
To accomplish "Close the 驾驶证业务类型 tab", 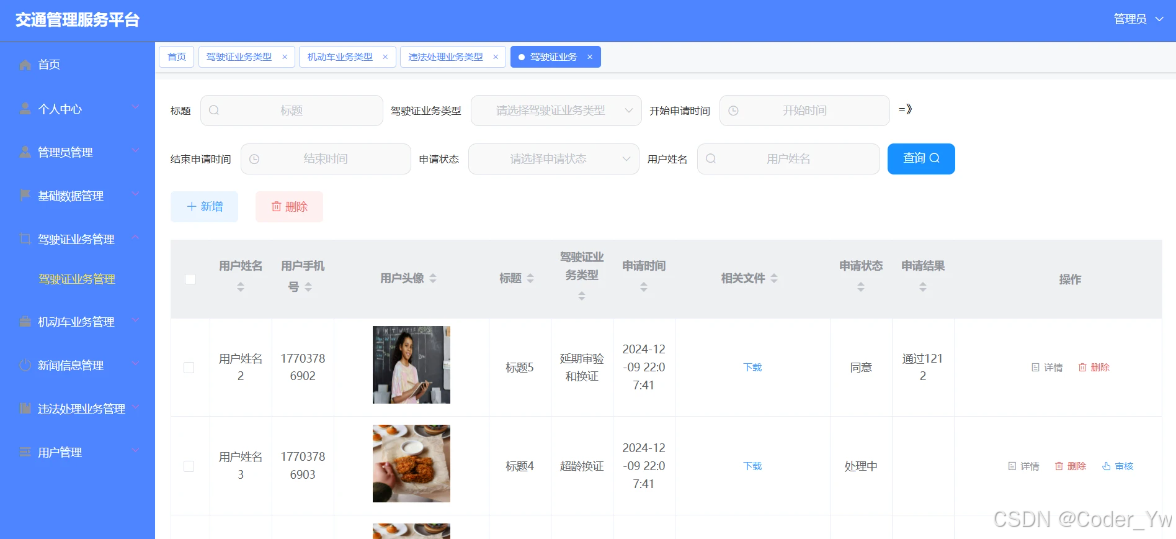I will click(284, 57).
